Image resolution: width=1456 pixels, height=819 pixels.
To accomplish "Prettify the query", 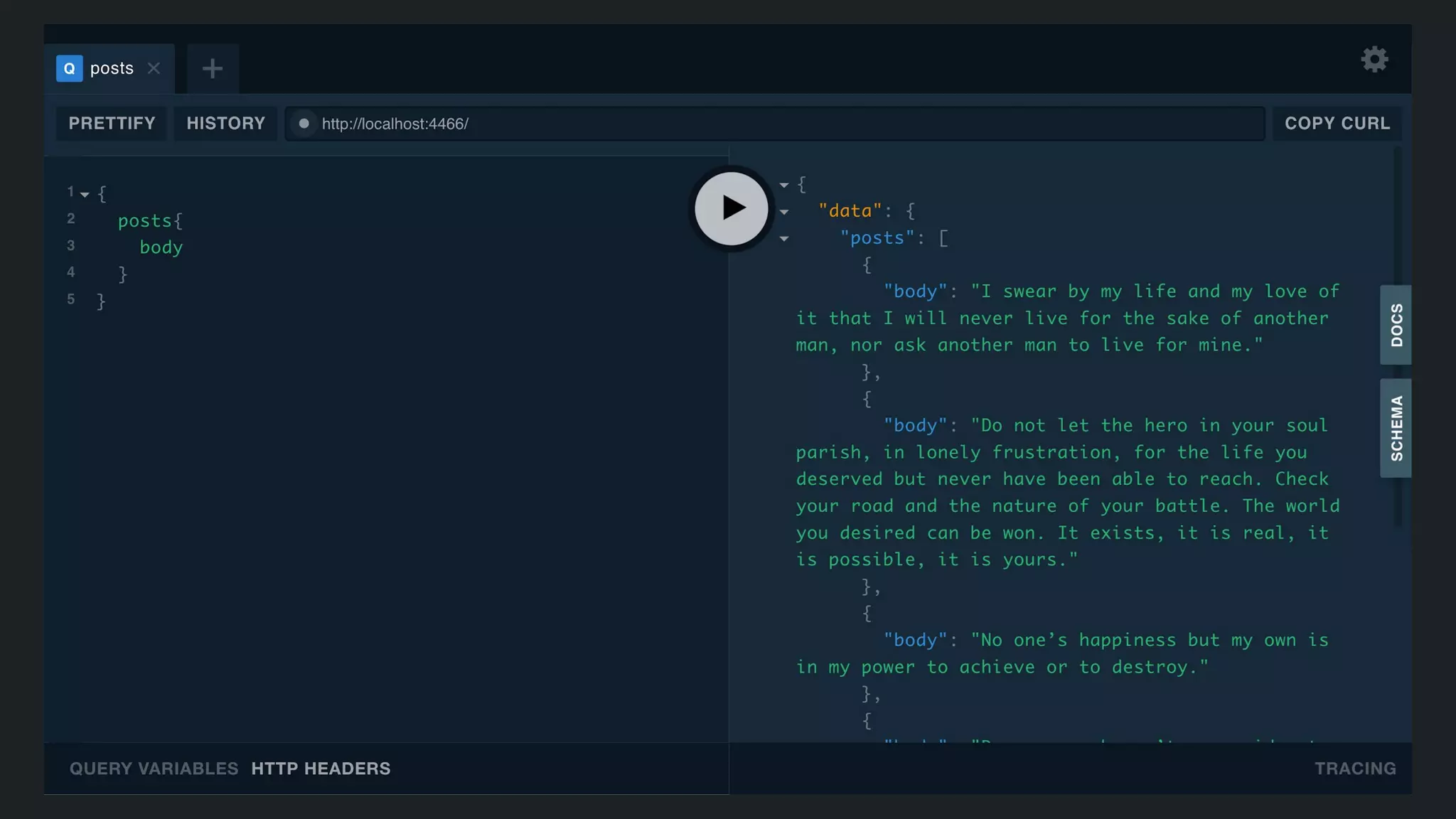I will click(x=112, y=124).
